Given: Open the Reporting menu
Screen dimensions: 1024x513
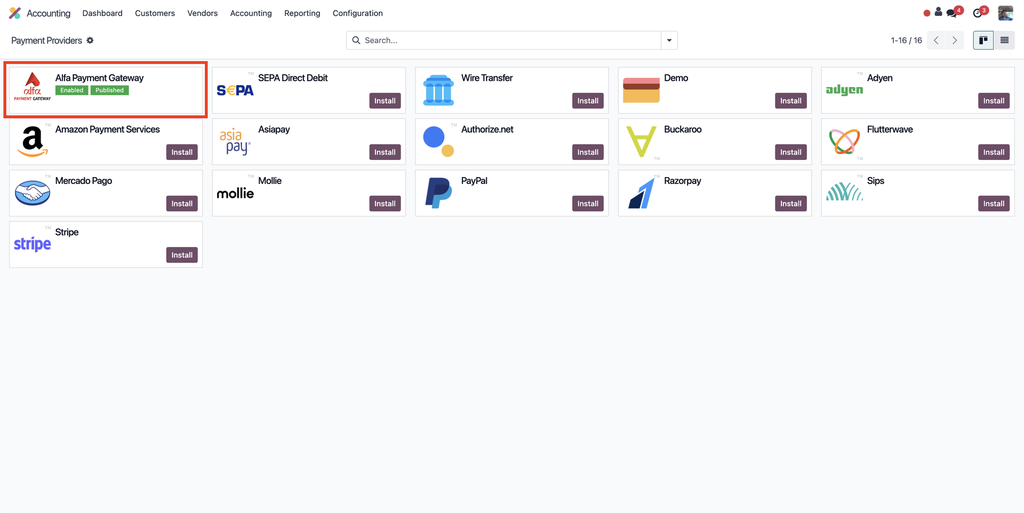Looking at the screenshot, I should tap(302, 13).
